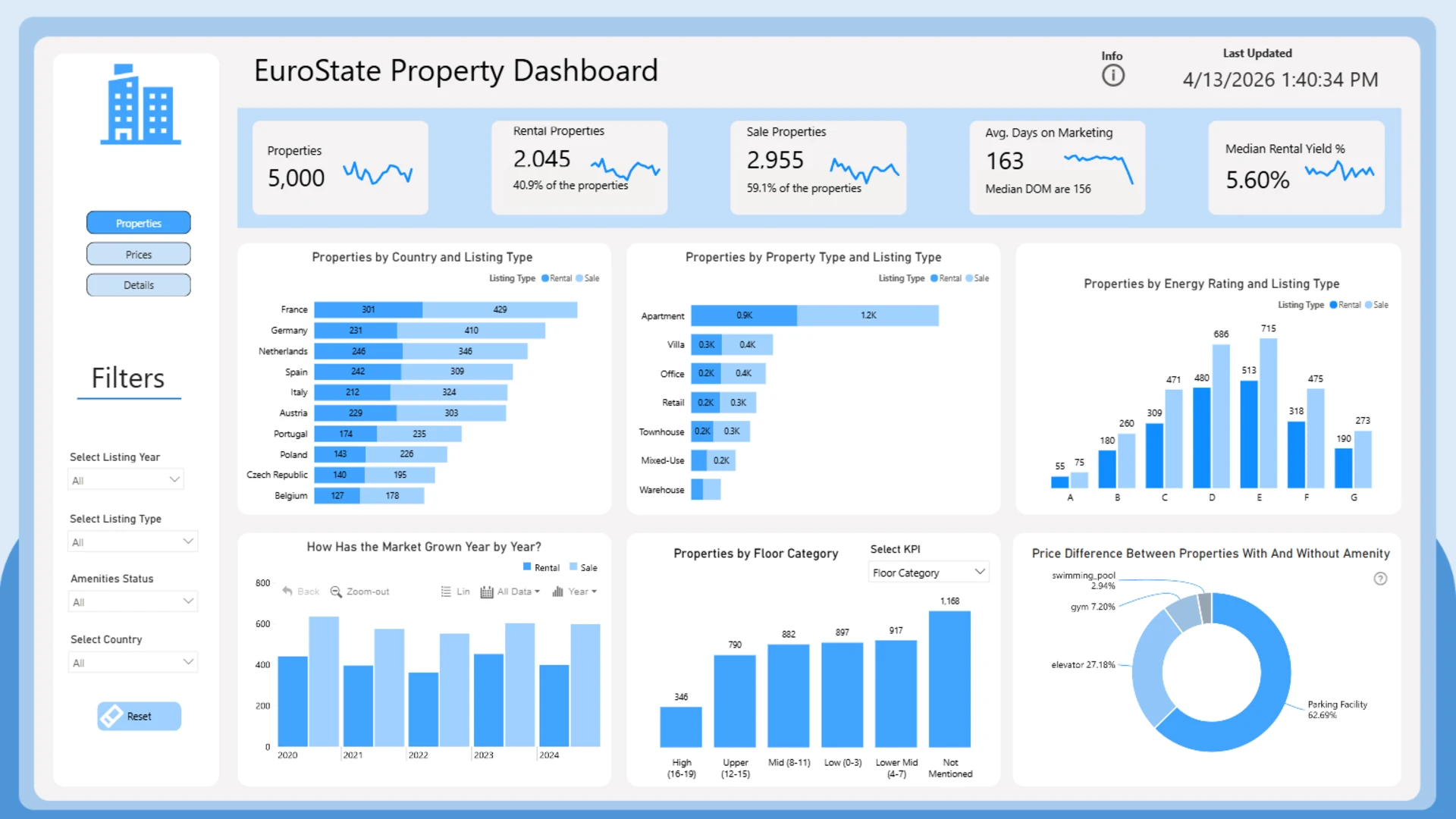Switch to the Details page tab

coord(139,285)
